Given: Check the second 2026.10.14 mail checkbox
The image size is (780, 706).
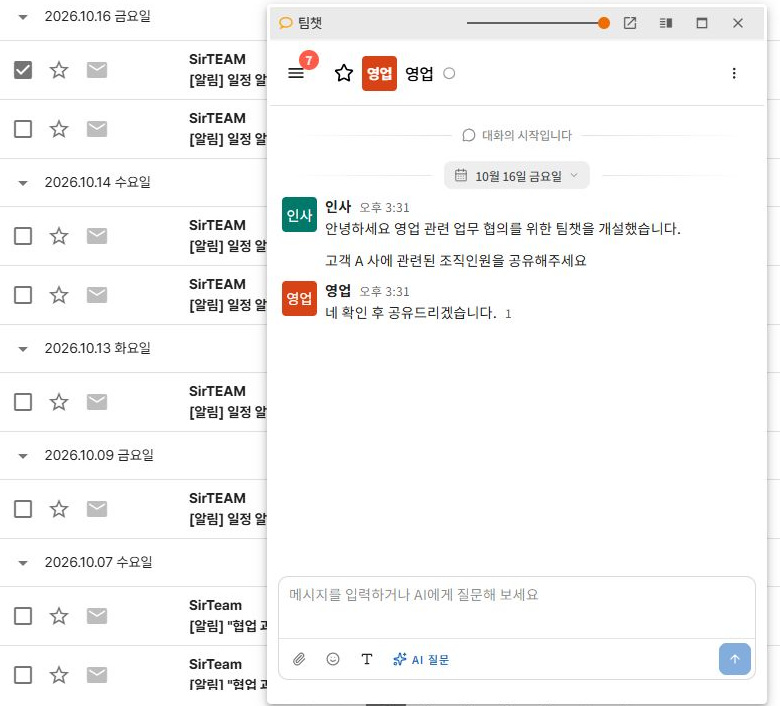Looking at the screenshot, I should pyautogui.click(x=23, y=295).
